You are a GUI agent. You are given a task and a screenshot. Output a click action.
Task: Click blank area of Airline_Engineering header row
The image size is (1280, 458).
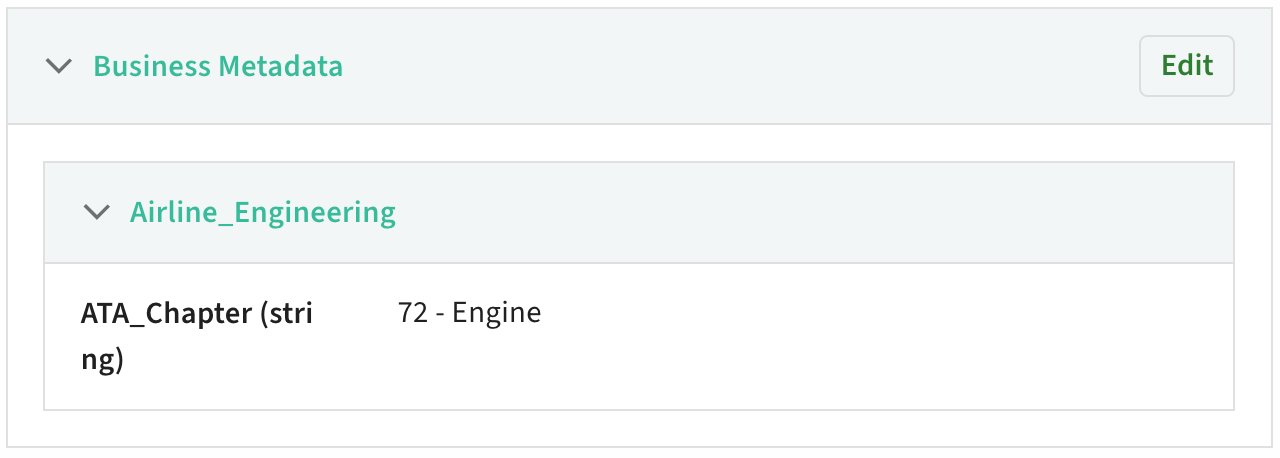(x=800, y=212)
